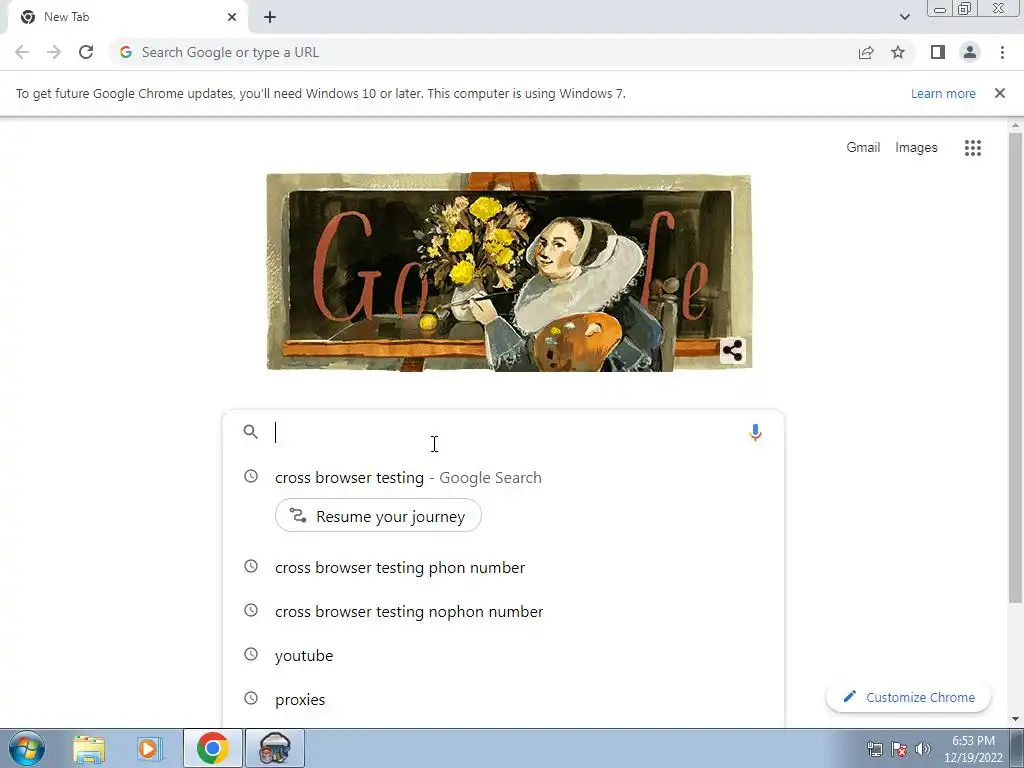This screenshot has width=1024, height=768.
Task: Open the Learn more link
Action: (x=943, y=93)
